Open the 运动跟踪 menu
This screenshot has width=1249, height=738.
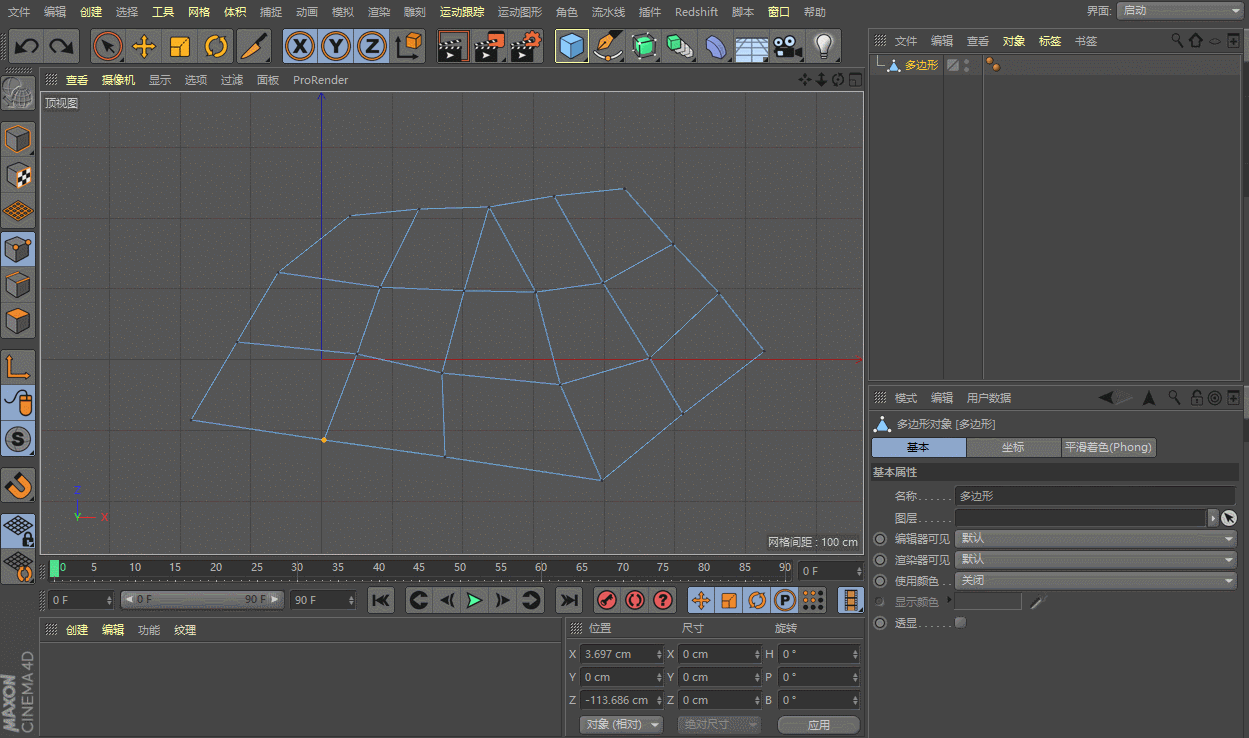click(x=462, y=12)
